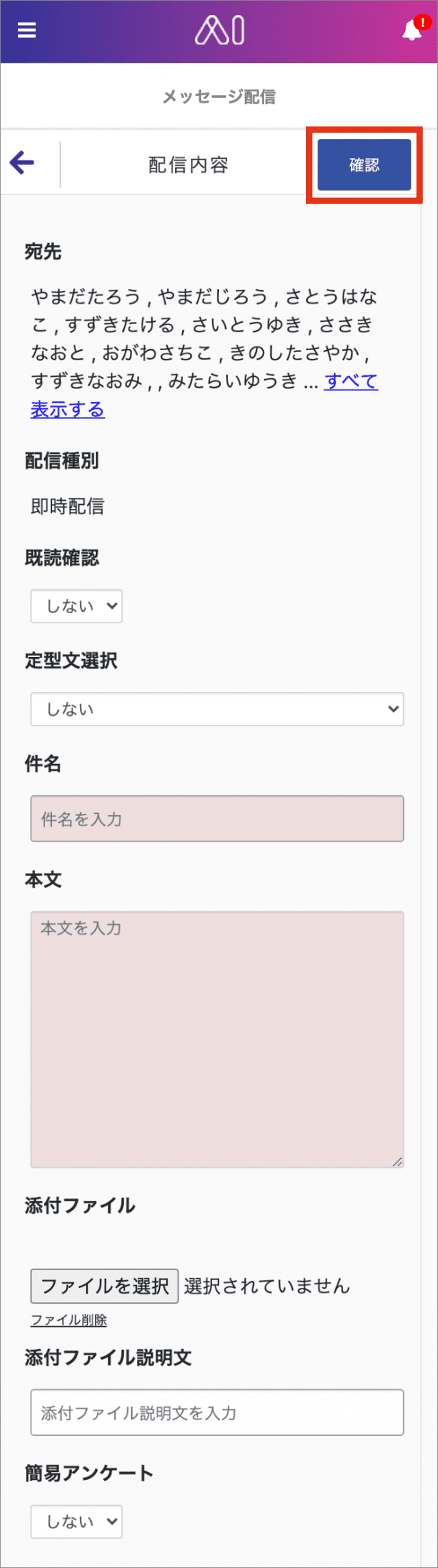This screenshot has width=438, height=1568.
Task: Focus the 添付ファイル説明文 input field
Action: pos(217,1412)
